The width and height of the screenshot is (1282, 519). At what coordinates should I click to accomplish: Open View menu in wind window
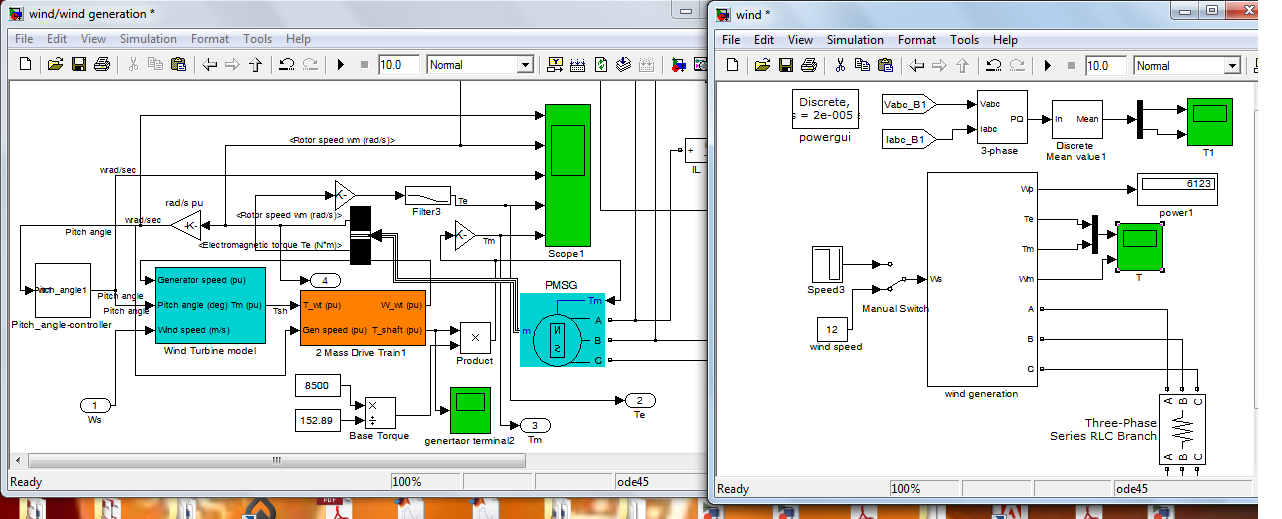[x=800, y=40]
